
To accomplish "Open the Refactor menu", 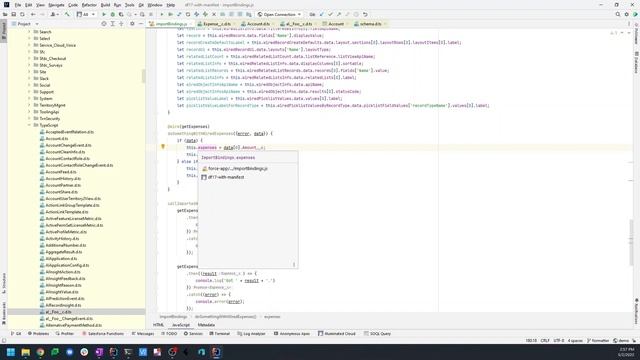I will [89, 5].
